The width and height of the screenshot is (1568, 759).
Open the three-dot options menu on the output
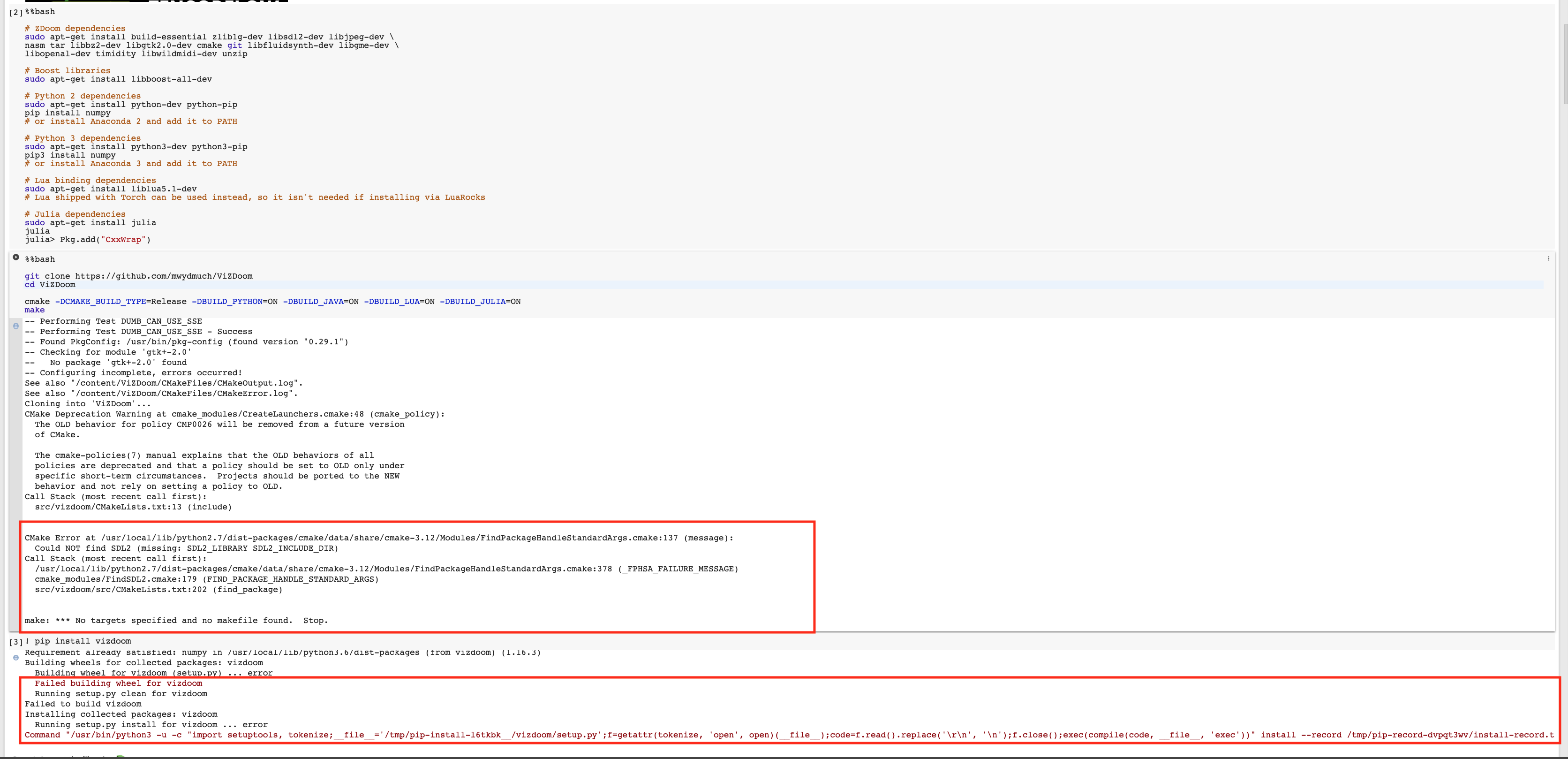(x=1548, y=258)
